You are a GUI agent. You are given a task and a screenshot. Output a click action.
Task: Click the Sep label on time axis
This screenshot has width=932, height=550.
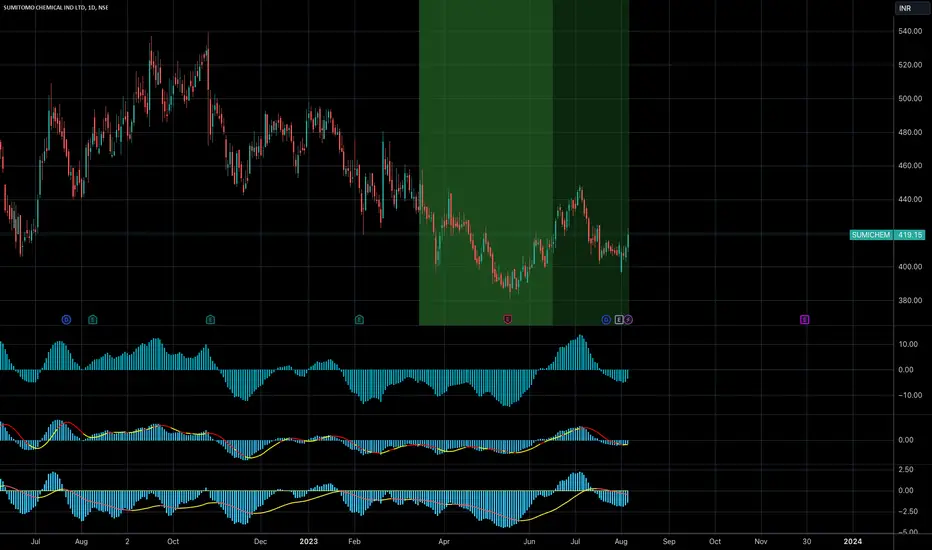coord(669,542)
